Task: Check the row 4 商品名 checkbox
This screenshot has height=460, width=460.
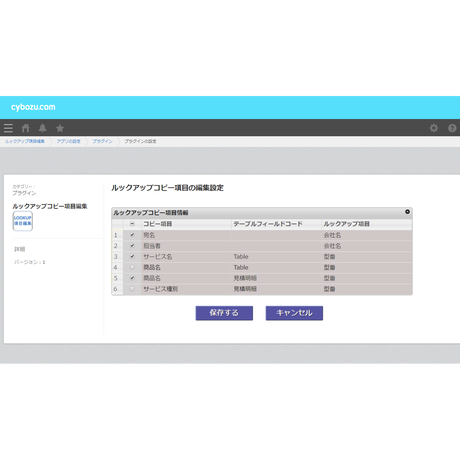Action: click(x=132, y=267)
